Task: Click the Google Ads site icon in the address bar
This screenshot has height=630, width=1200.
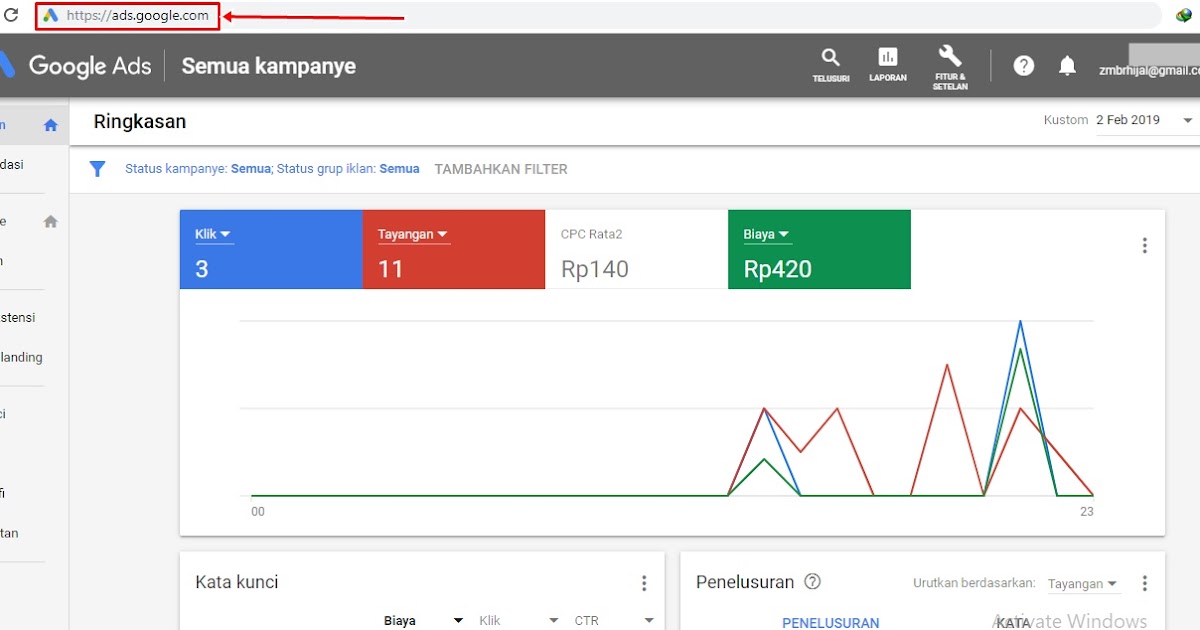Action: (x=50, y=16)
